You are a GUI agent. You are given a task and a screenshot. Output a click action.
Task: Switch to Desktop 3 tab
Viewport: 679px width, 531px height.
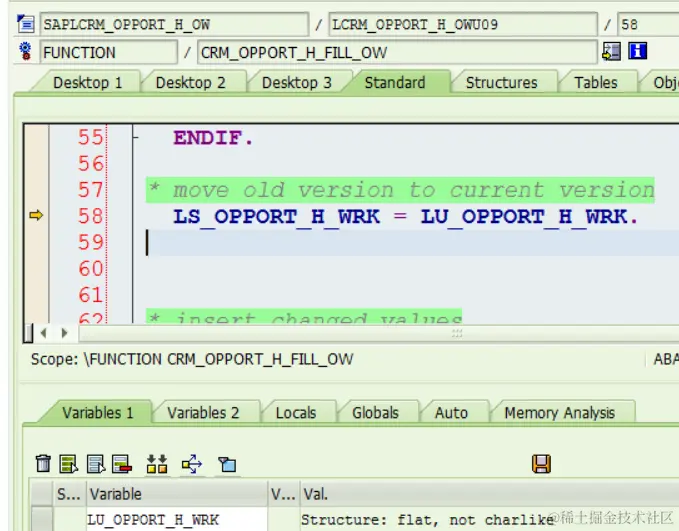(x=297, y=82)
